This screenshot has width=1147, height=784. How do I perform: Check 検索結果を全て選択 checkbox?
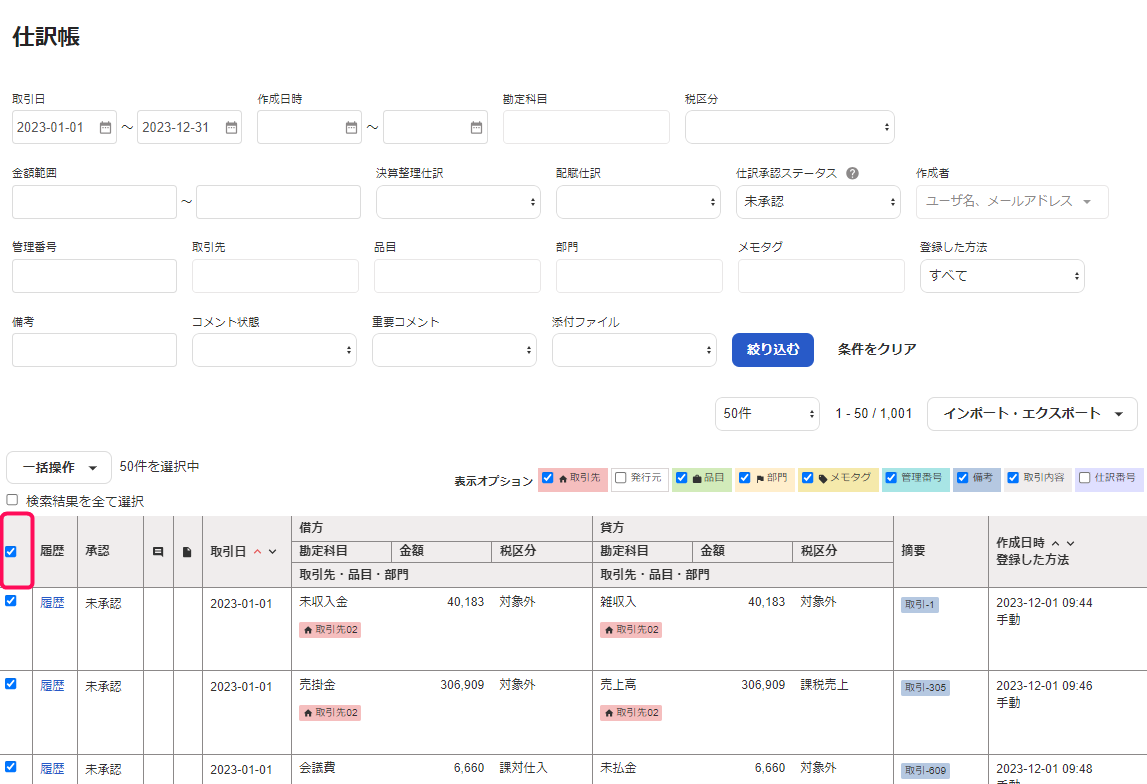point(12,500)
